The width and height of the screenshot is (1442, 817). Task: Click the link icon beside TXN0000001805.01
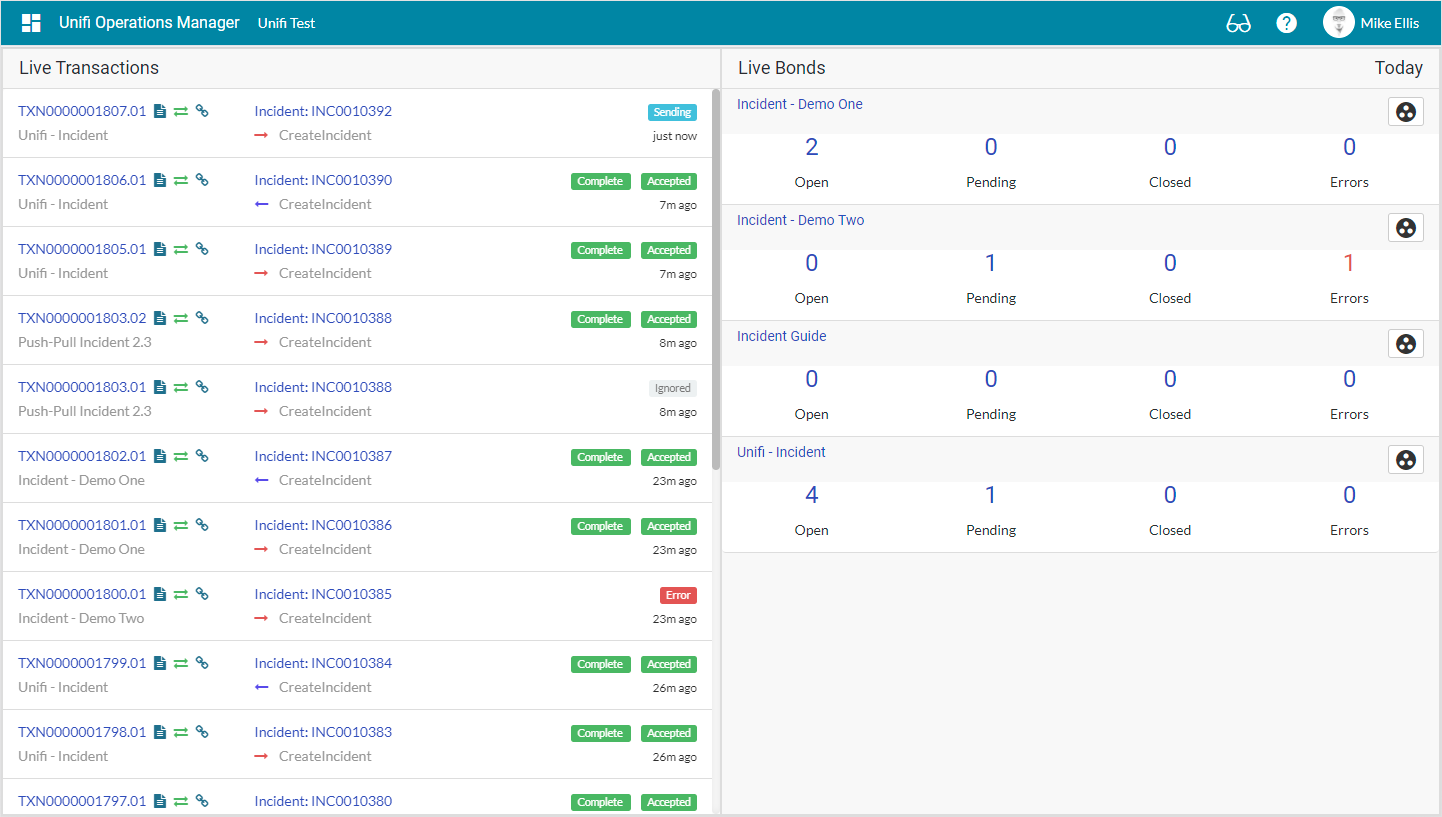pos(202,249)
